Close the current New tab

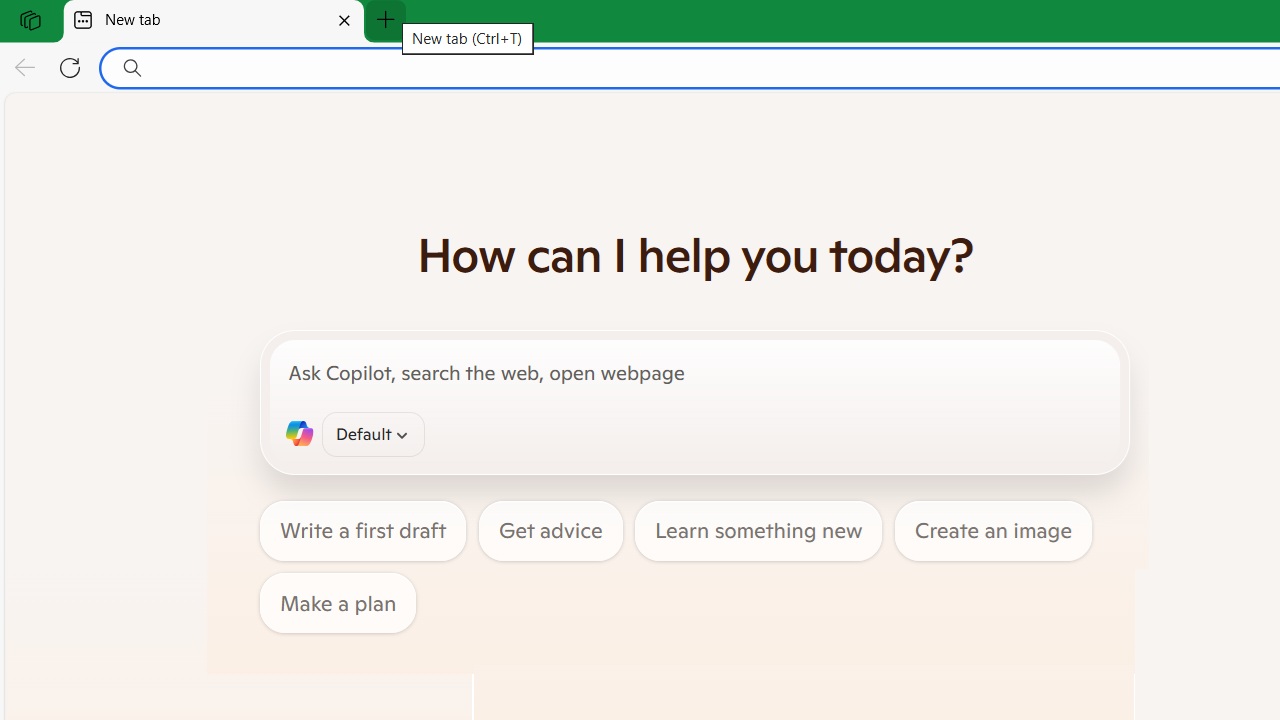coord(344,20)
